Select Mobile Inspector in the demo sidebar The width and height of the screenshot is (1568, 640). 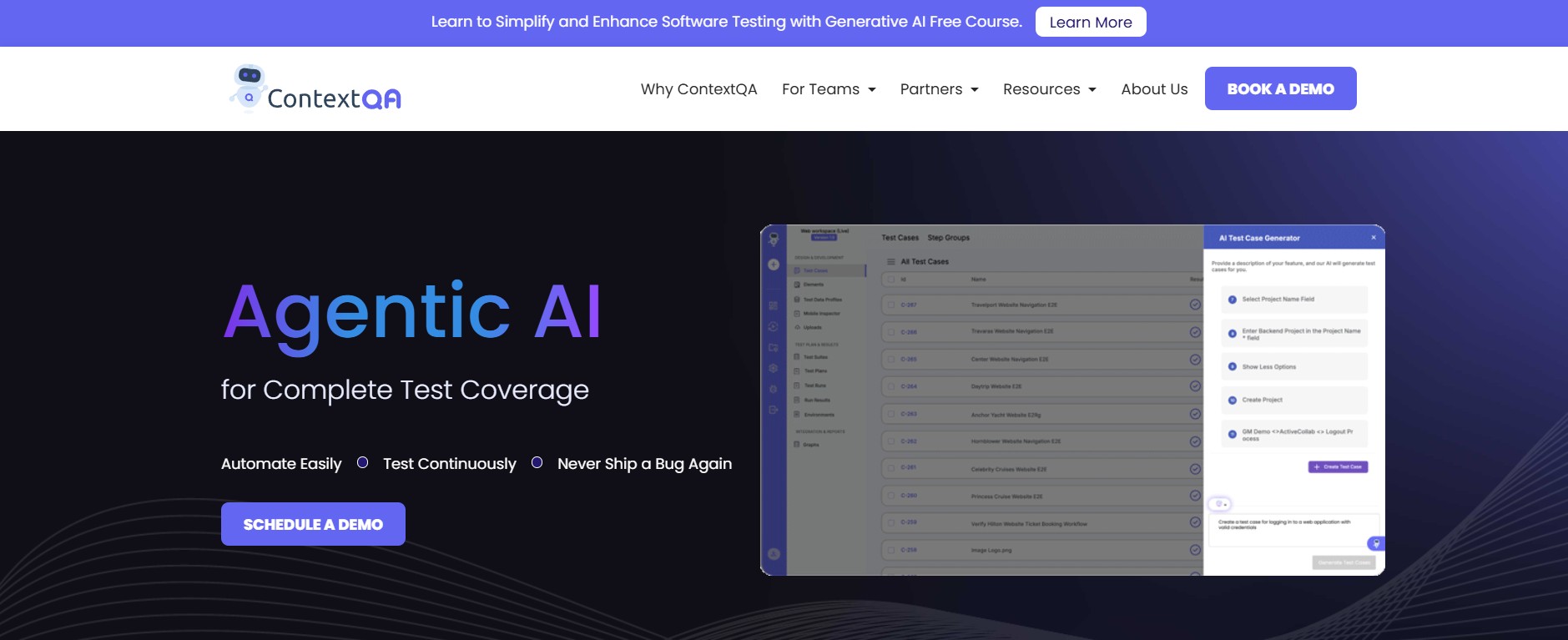(817, 313)
